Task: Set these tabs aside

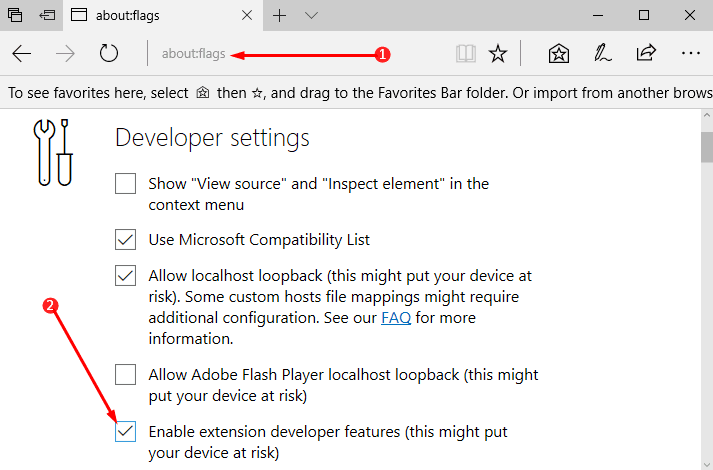Action: [x=47, y=15]
